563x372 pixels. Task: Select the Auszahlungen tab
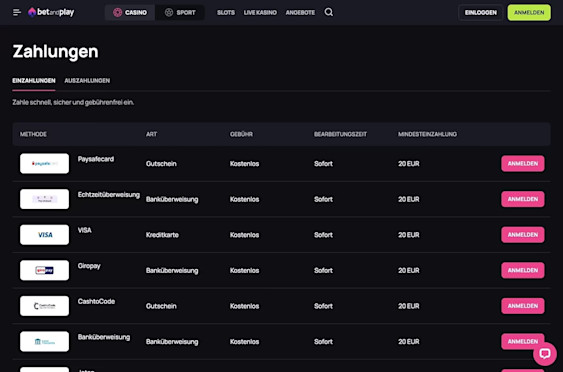(x=87, y=81)
